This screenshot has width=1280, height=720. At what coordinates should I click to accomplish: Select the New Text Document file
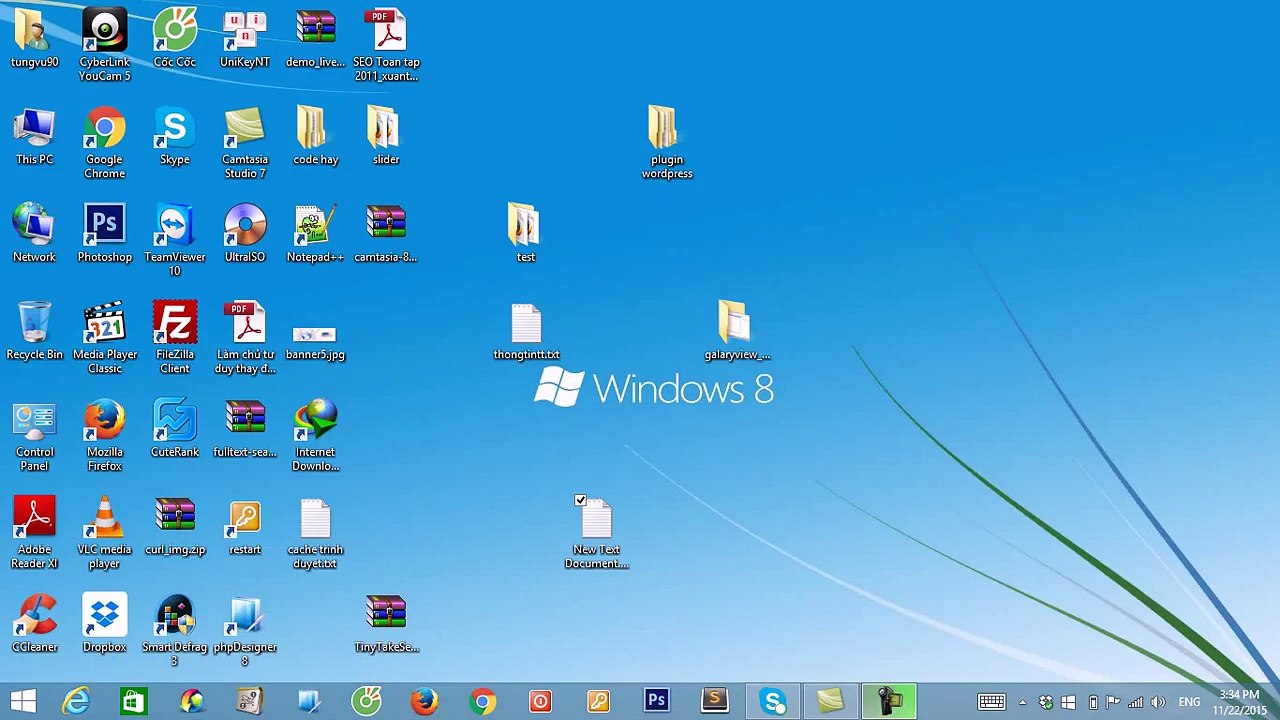pos(597,533)
